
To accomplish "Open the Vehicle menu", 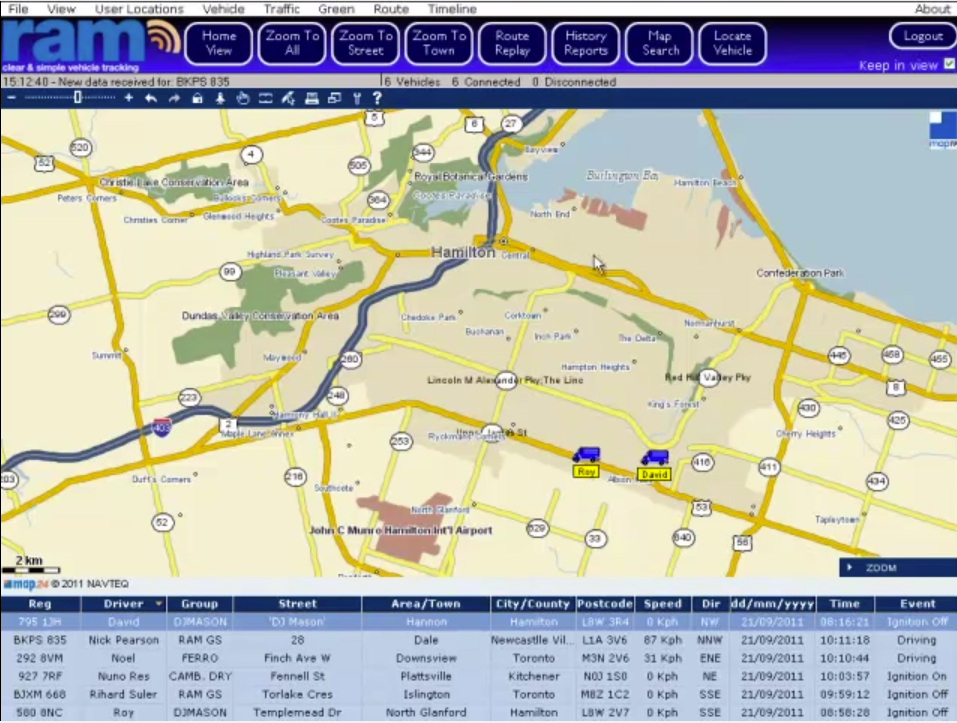I will [222, 9].
